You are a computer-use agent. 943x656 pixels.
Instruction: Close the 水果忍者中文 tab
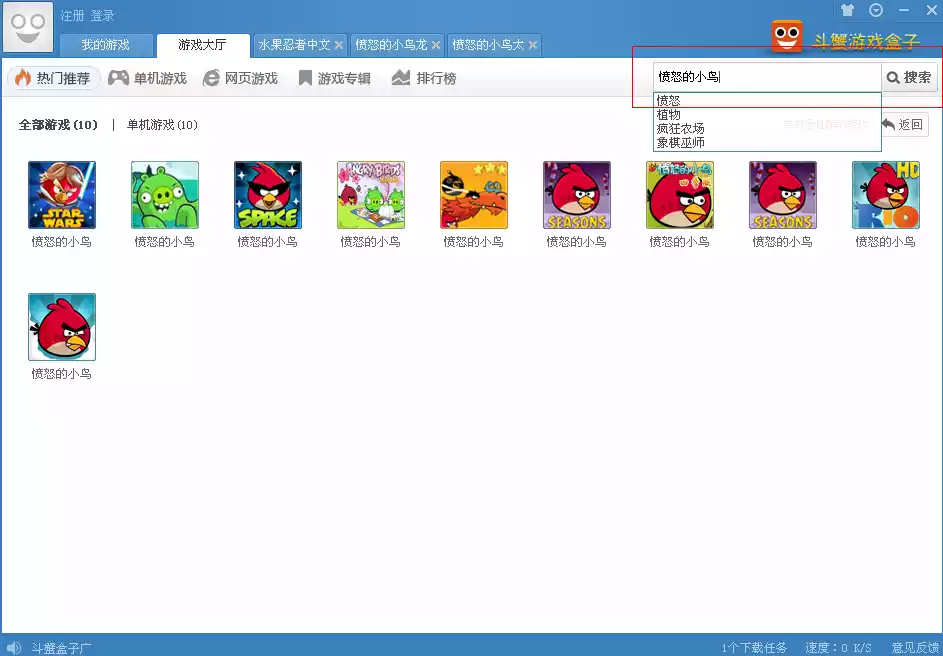point(339,45)
